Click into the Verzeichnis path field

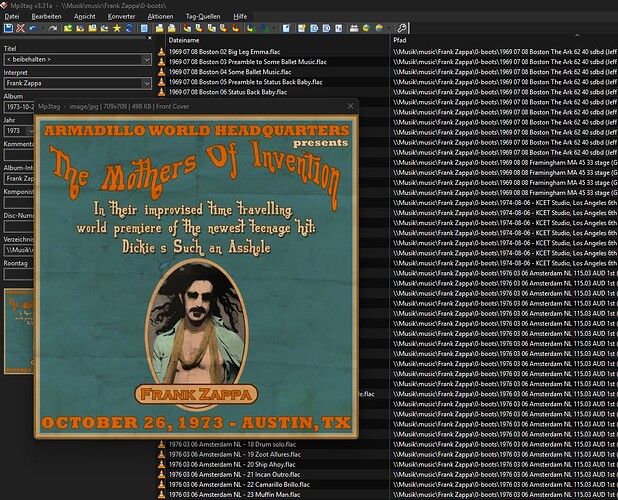click(17, 248)
